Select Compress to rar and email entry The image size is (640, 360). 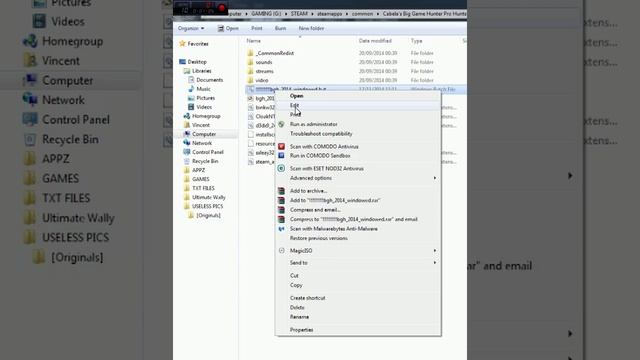coord(353,219)
